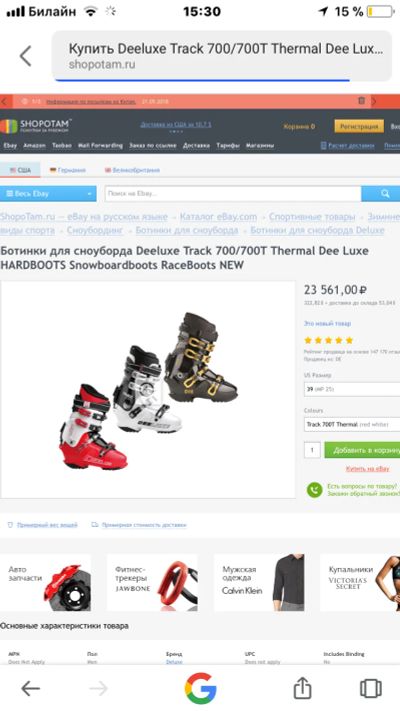The width and height of the screenshot is (400, 711).
Task: Click the SHOPOTAM logo
Action: click(35, 126)
